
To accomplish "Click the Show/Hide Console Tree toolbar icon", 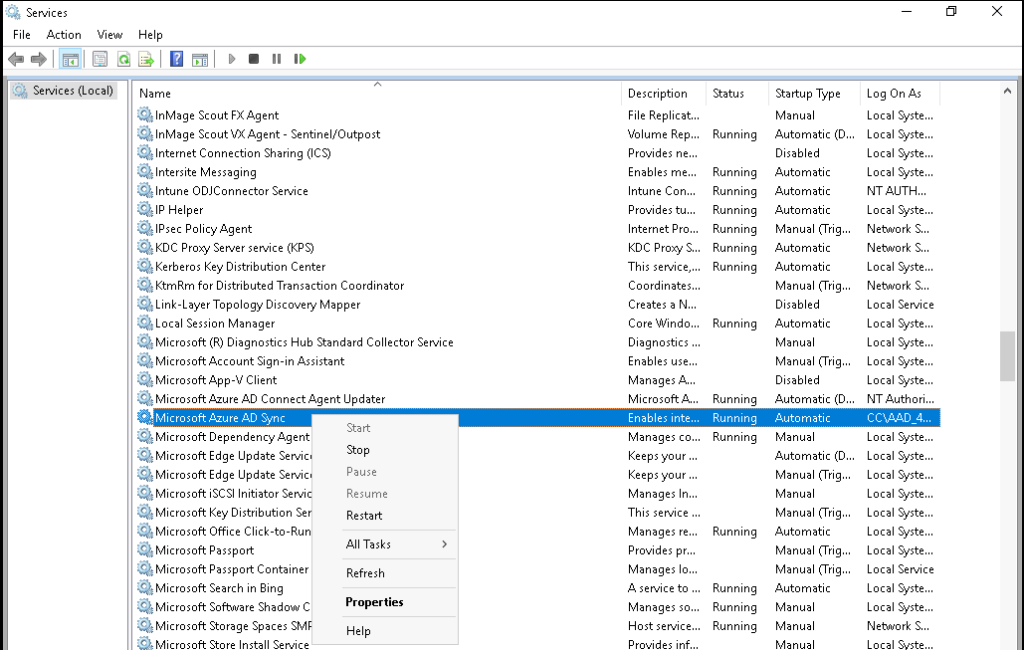I will coord(70,59).
